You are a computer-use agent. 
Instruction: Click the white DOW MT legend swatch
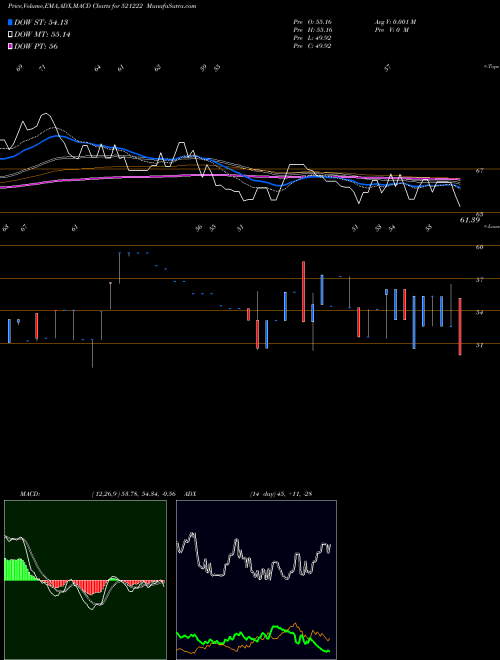[10, 35]
